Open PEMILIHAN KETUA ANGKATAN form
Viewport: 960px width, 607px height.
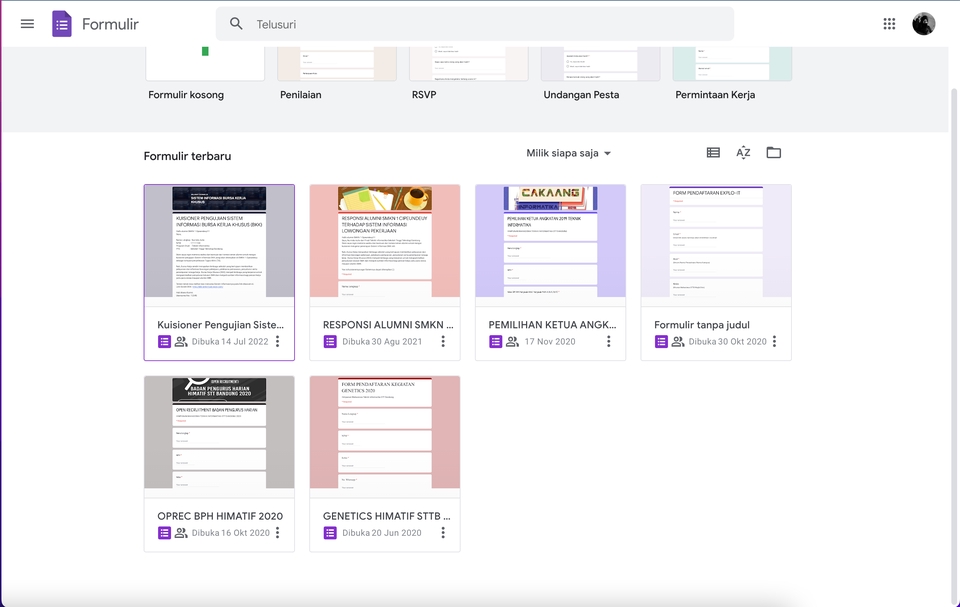[x=550, y=240]
